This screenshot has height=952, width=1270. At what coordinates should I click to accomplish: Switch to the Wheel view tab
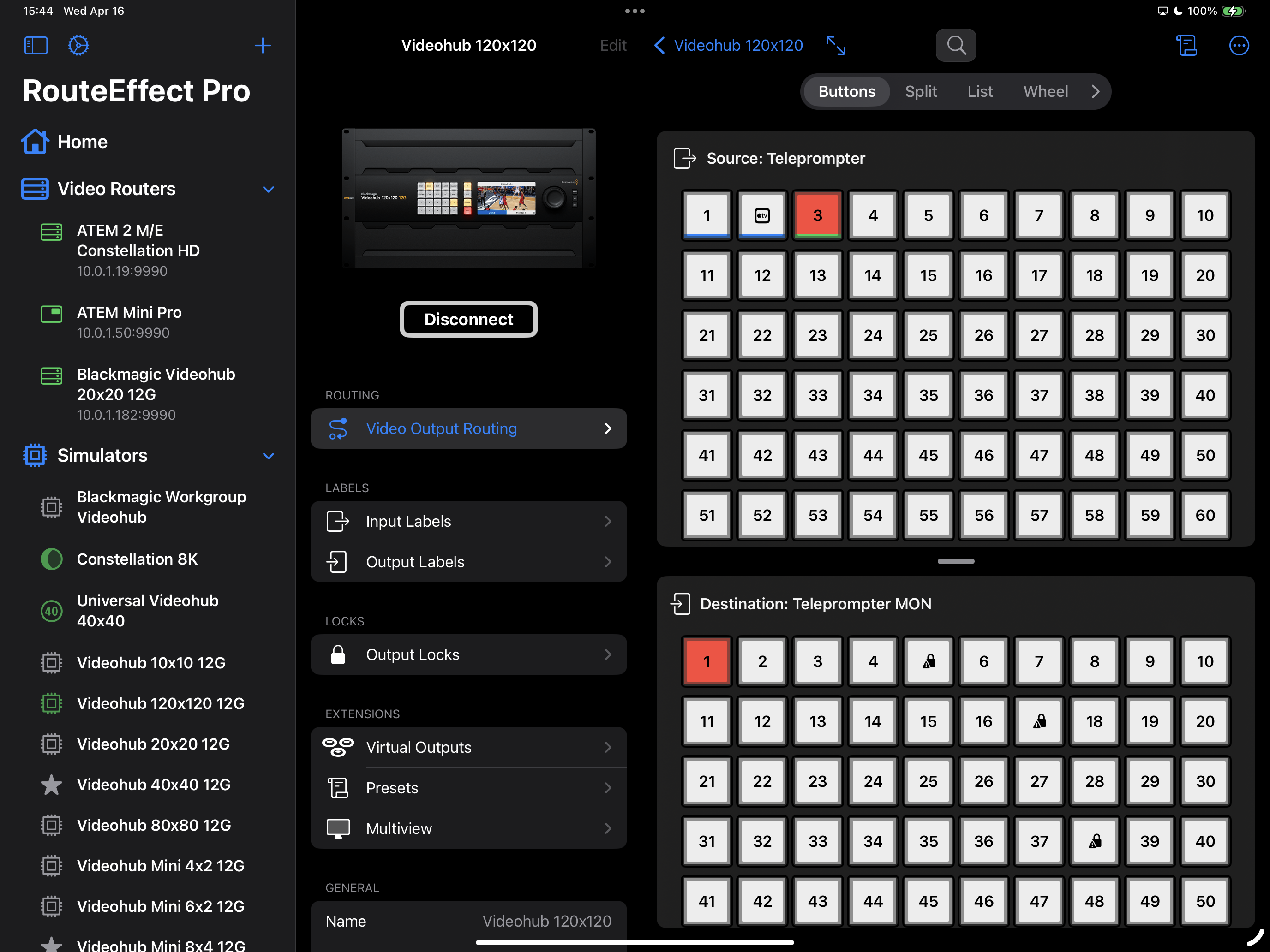click(x=1046, y=91)
